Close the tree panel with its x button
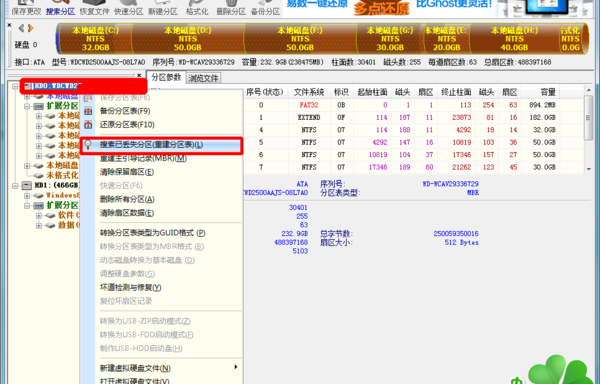The image size is (600, 384). [139, 75]
